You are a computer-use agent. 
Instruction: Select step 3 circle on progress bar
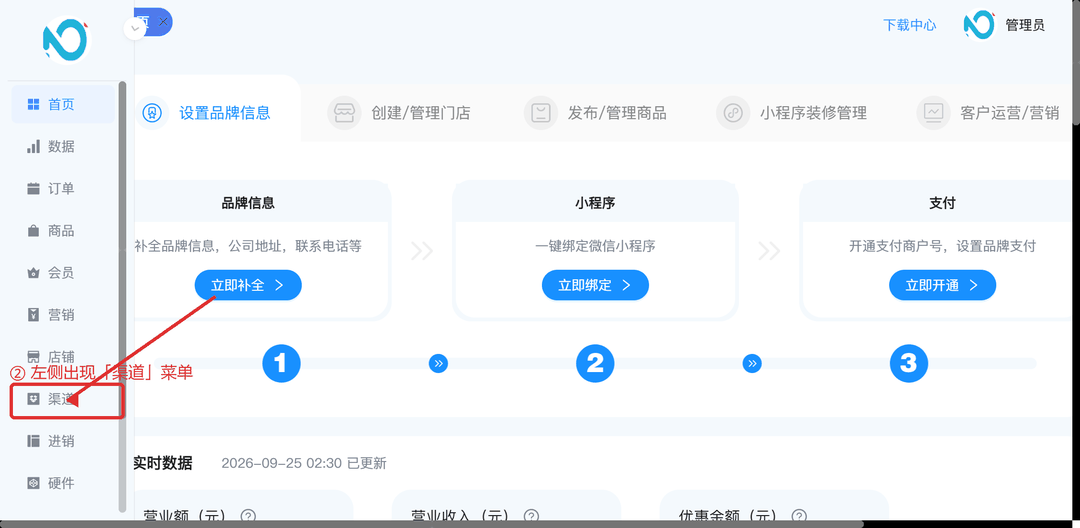[908, 363]
